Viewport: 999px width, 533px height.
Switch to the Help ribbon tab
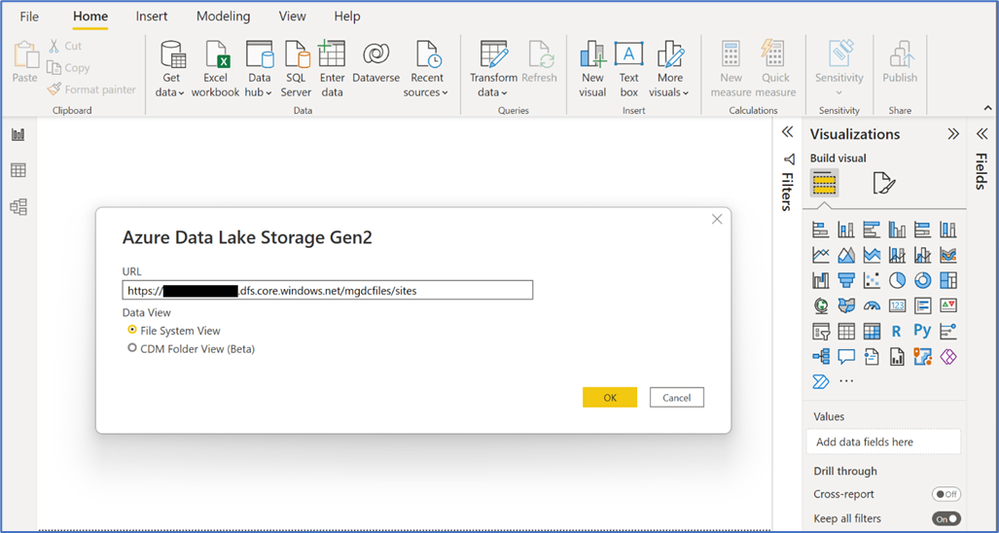coord(347,17)
